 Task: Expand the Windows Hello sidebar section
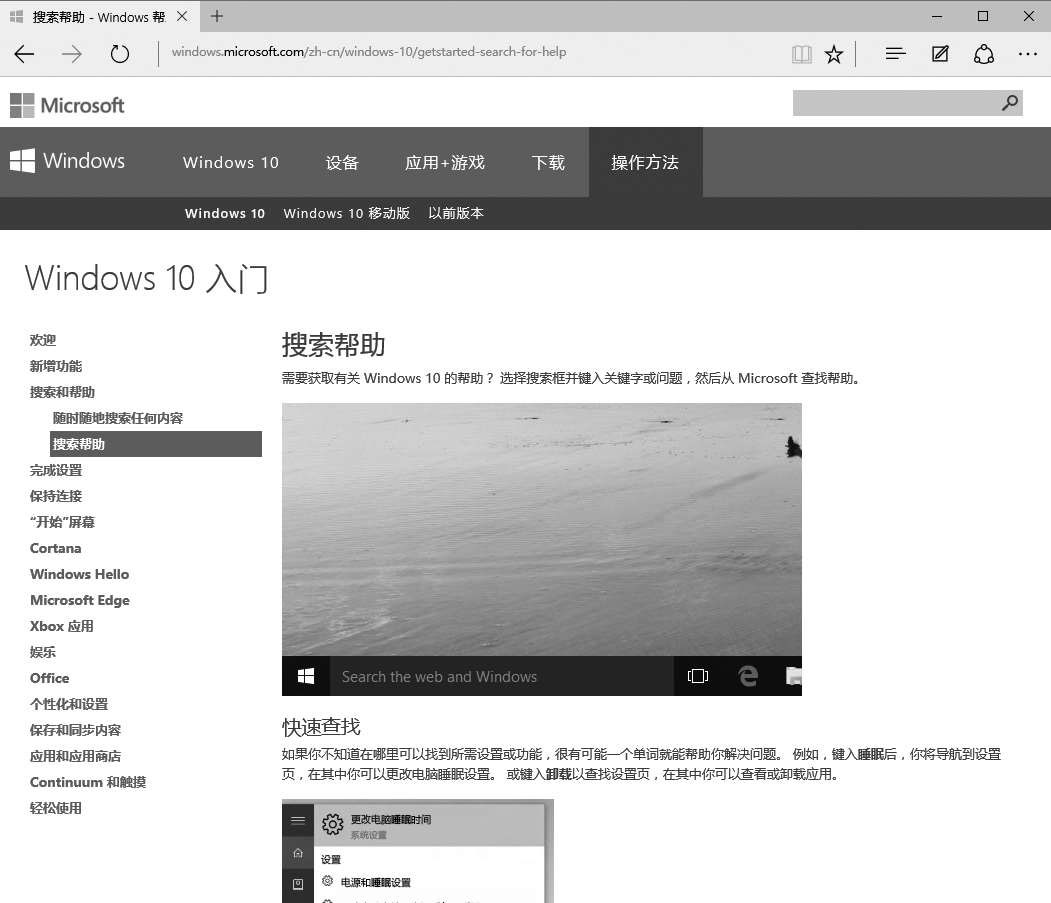point(79,574)
